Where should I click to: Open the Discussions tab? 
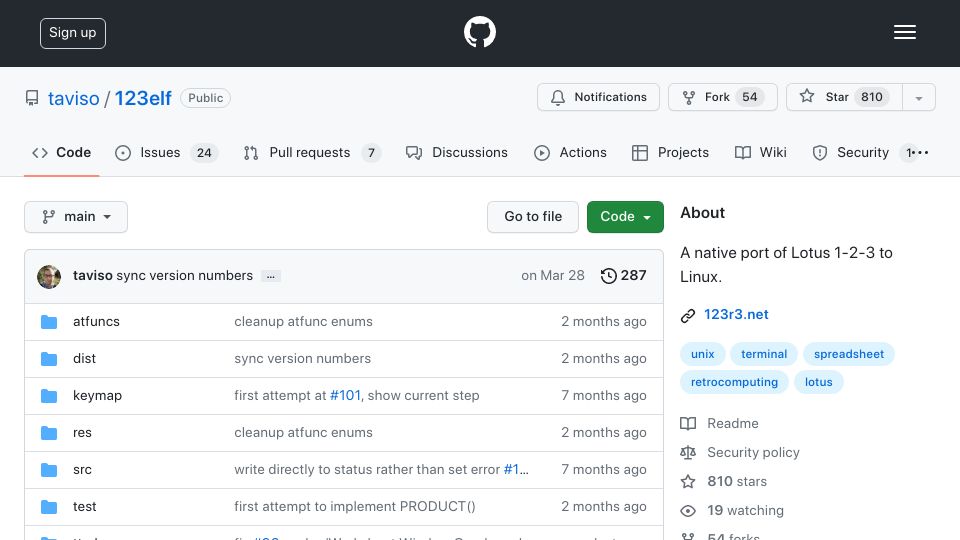coord(457,152)
